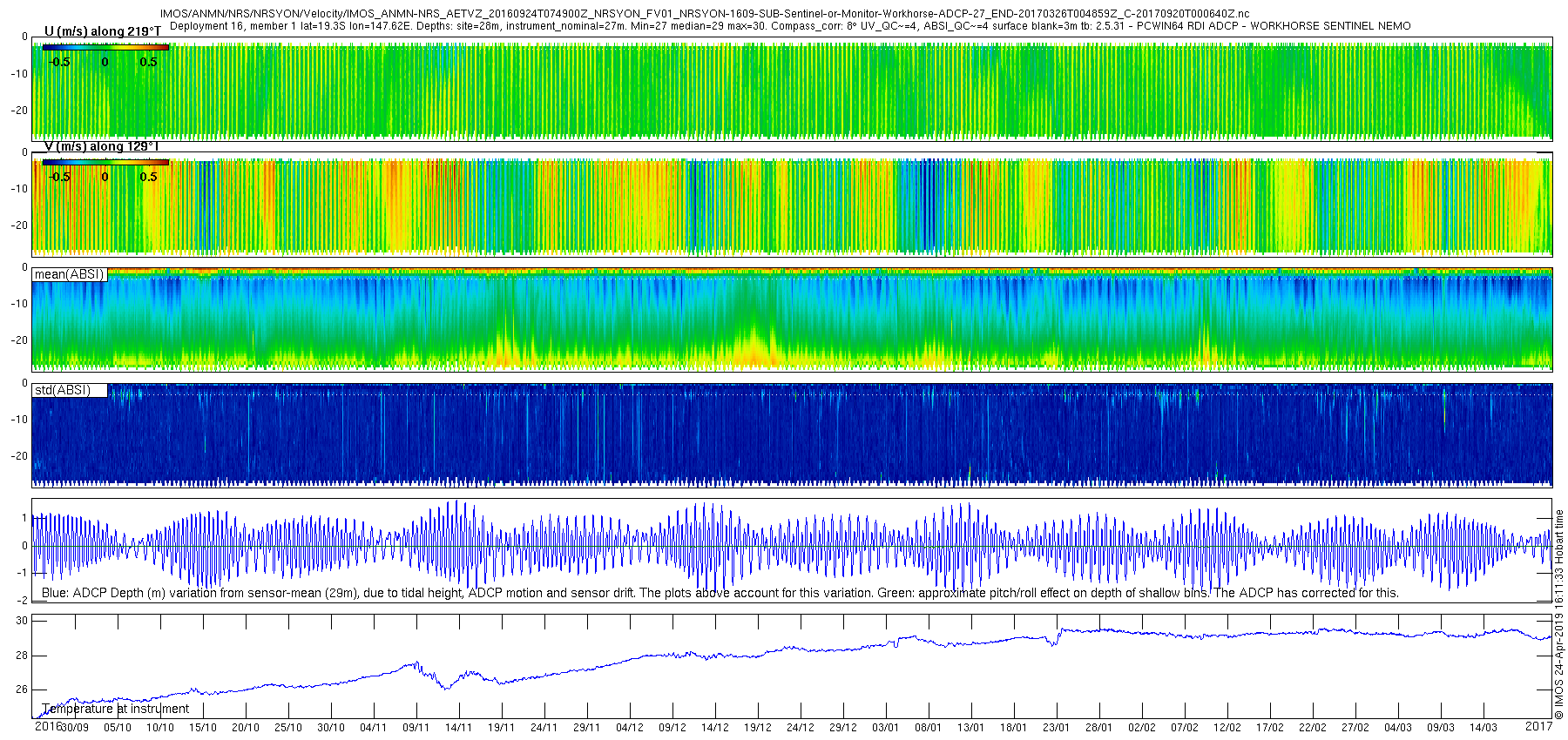The image size is (1568, 740).
Task: Click the '-10' depth tick of the U velocity panel
Action: (19, 74)
